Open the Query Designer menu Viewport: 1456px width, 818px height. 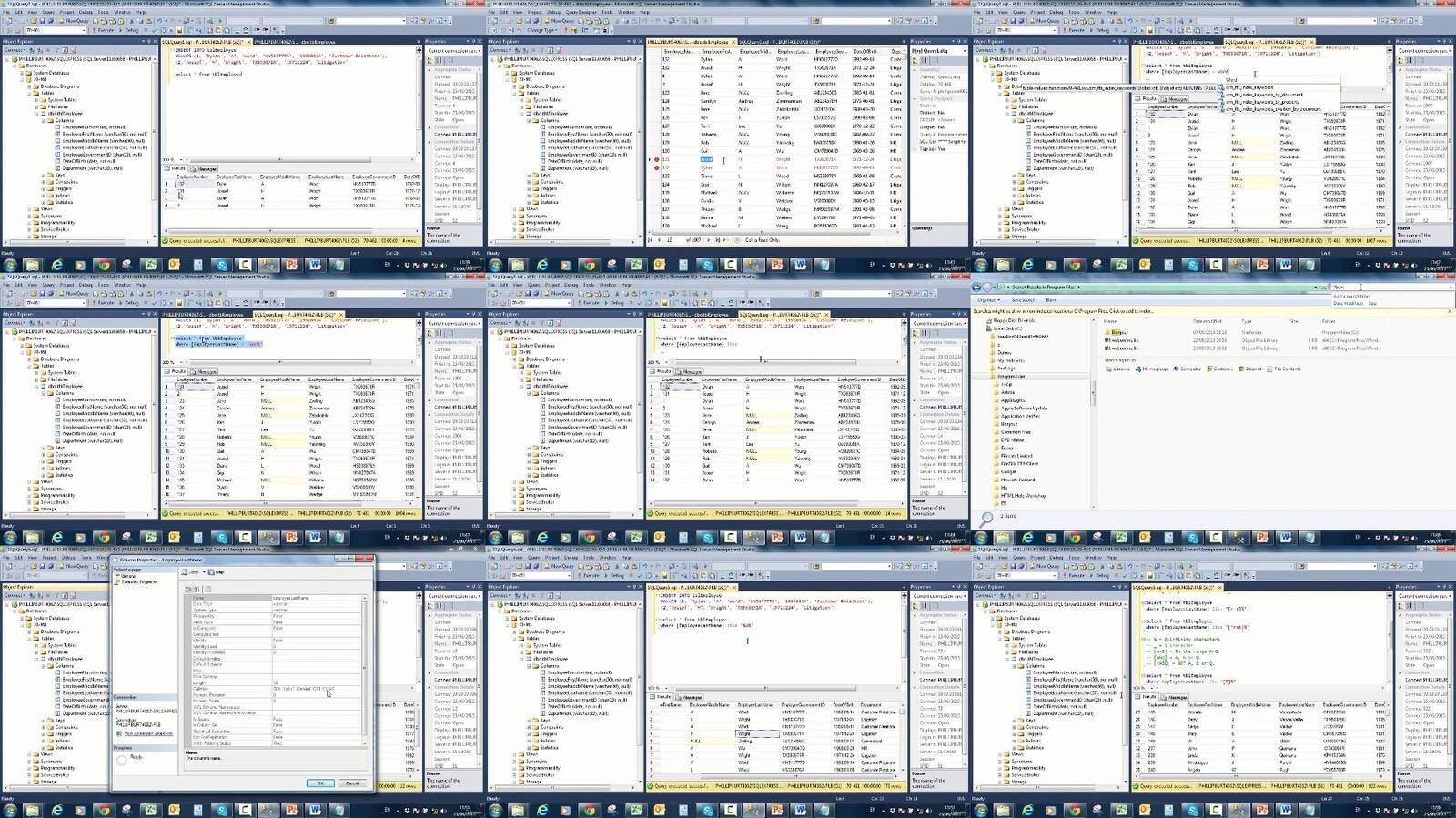[581, 13]
